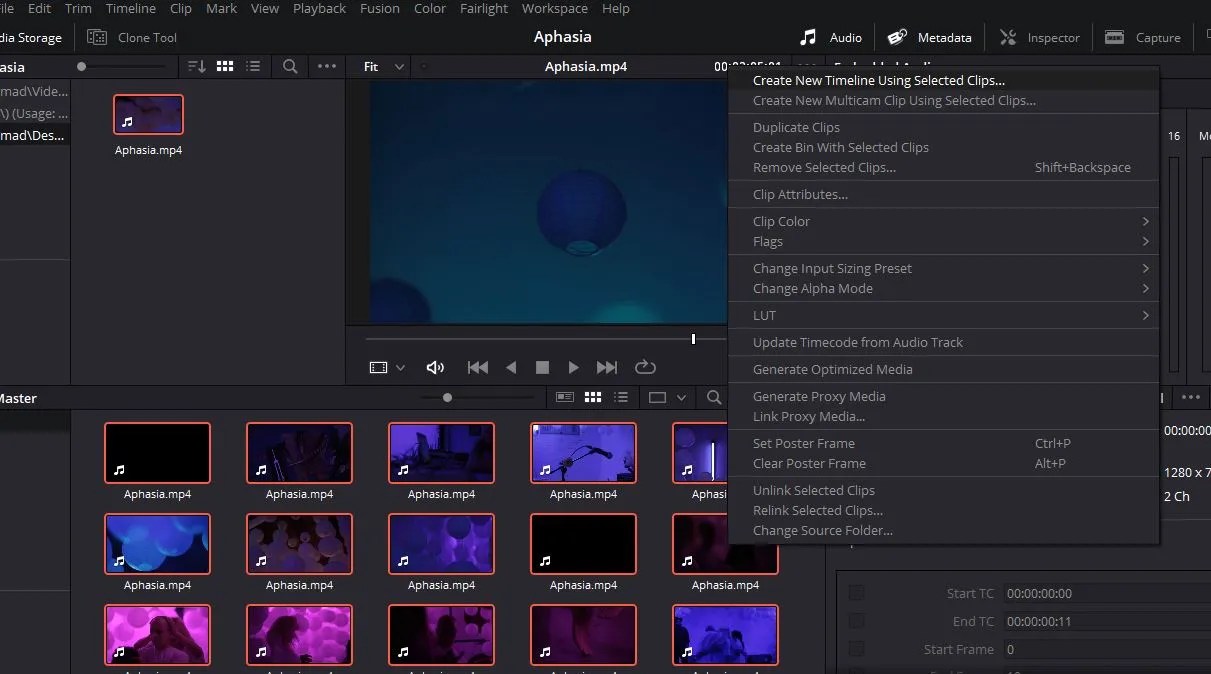Expand the Clip Color submenu
This screenshot has width=1211, height=674.
pos(780,221)
